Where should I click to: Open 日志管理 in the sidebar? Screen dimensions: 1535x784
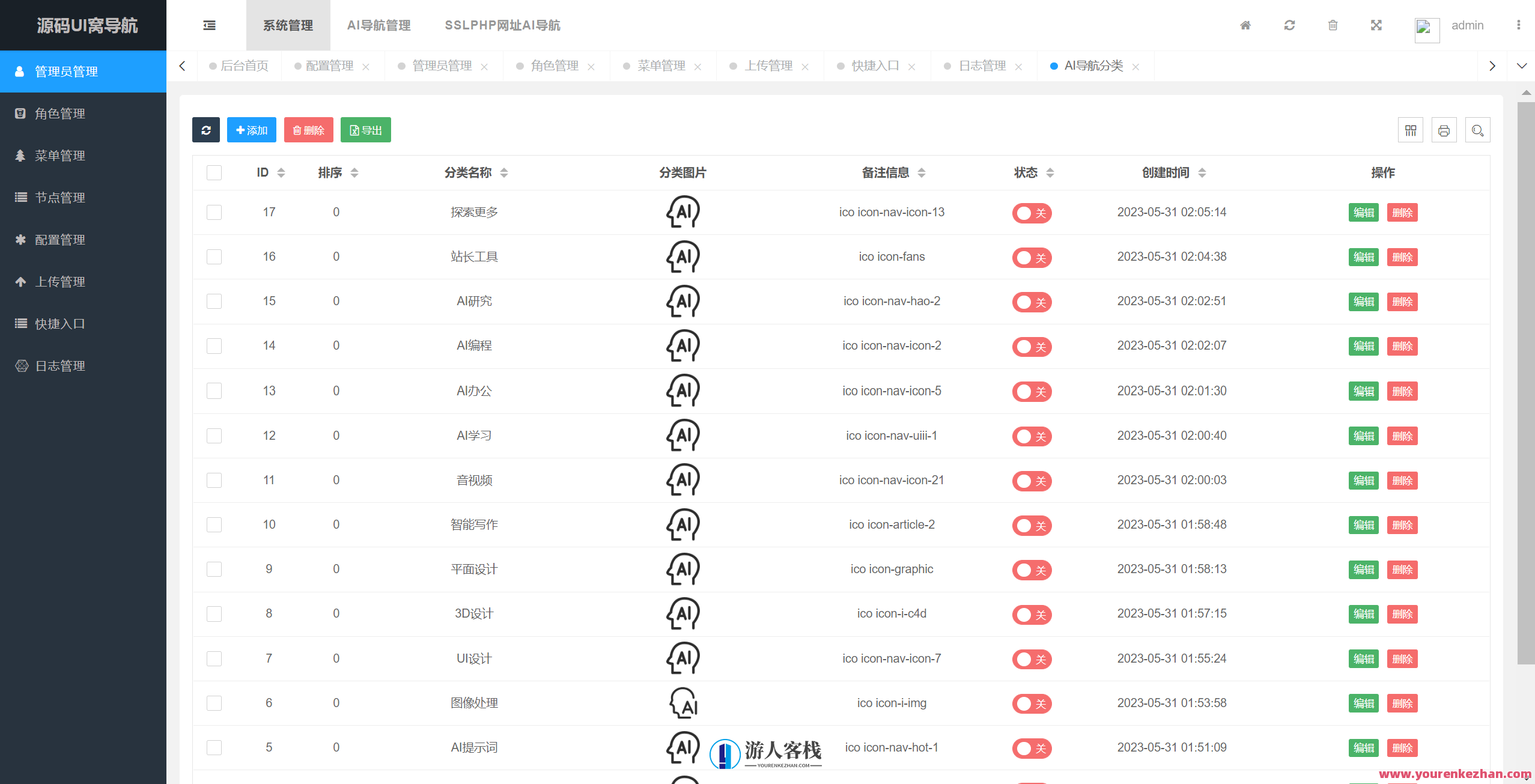[60, 365]
